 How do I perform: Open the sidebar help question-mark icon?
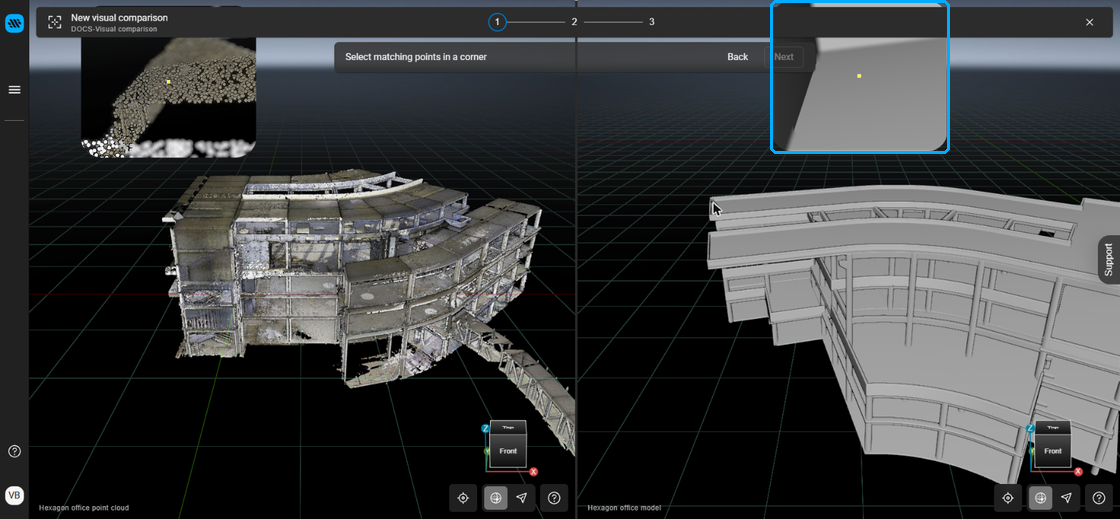click(x=14, y=451)
